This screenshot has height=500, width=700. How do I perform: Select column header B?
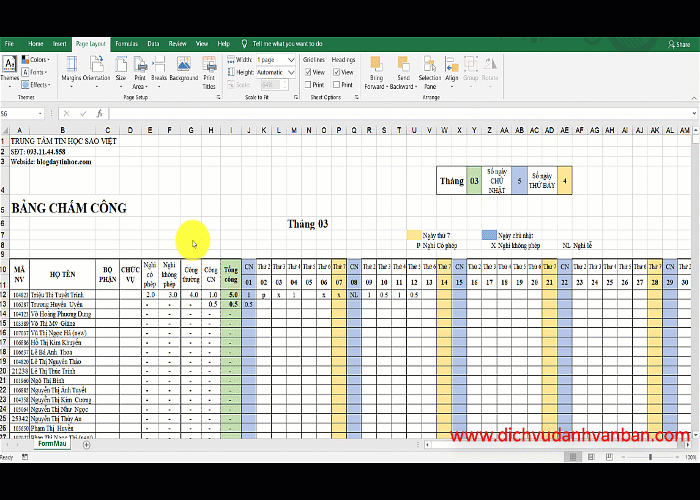[62, 130]
